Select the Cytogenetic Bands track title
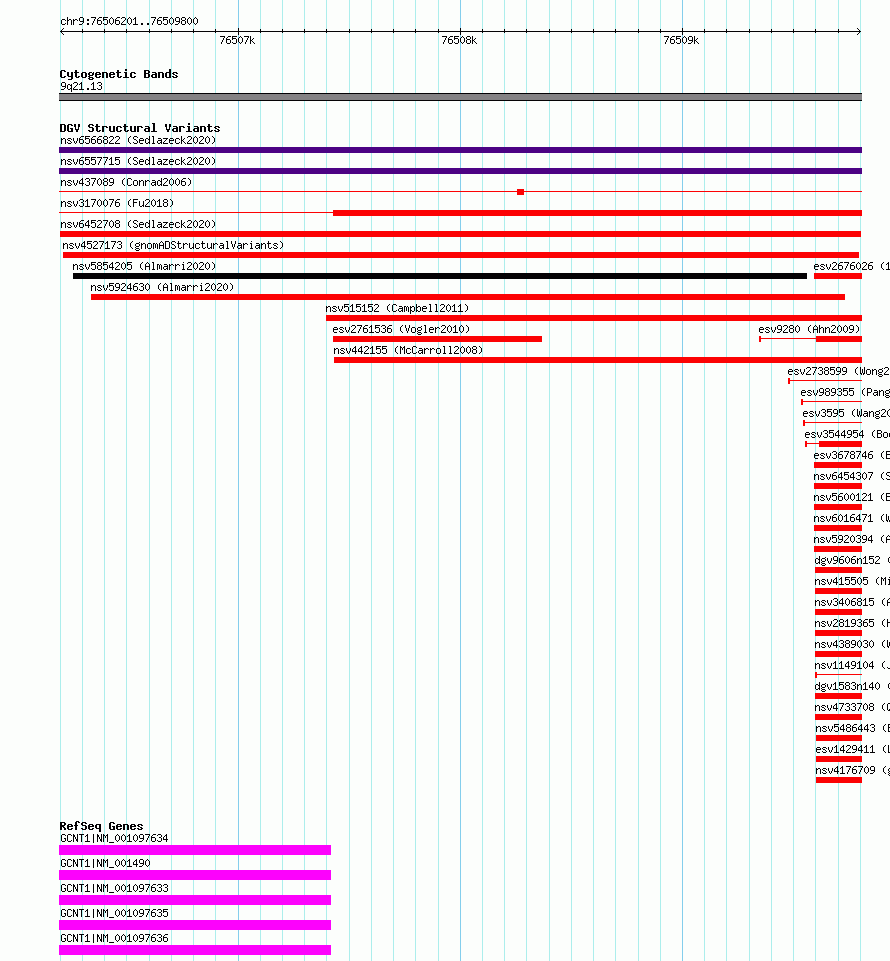 tap(119, 74)
